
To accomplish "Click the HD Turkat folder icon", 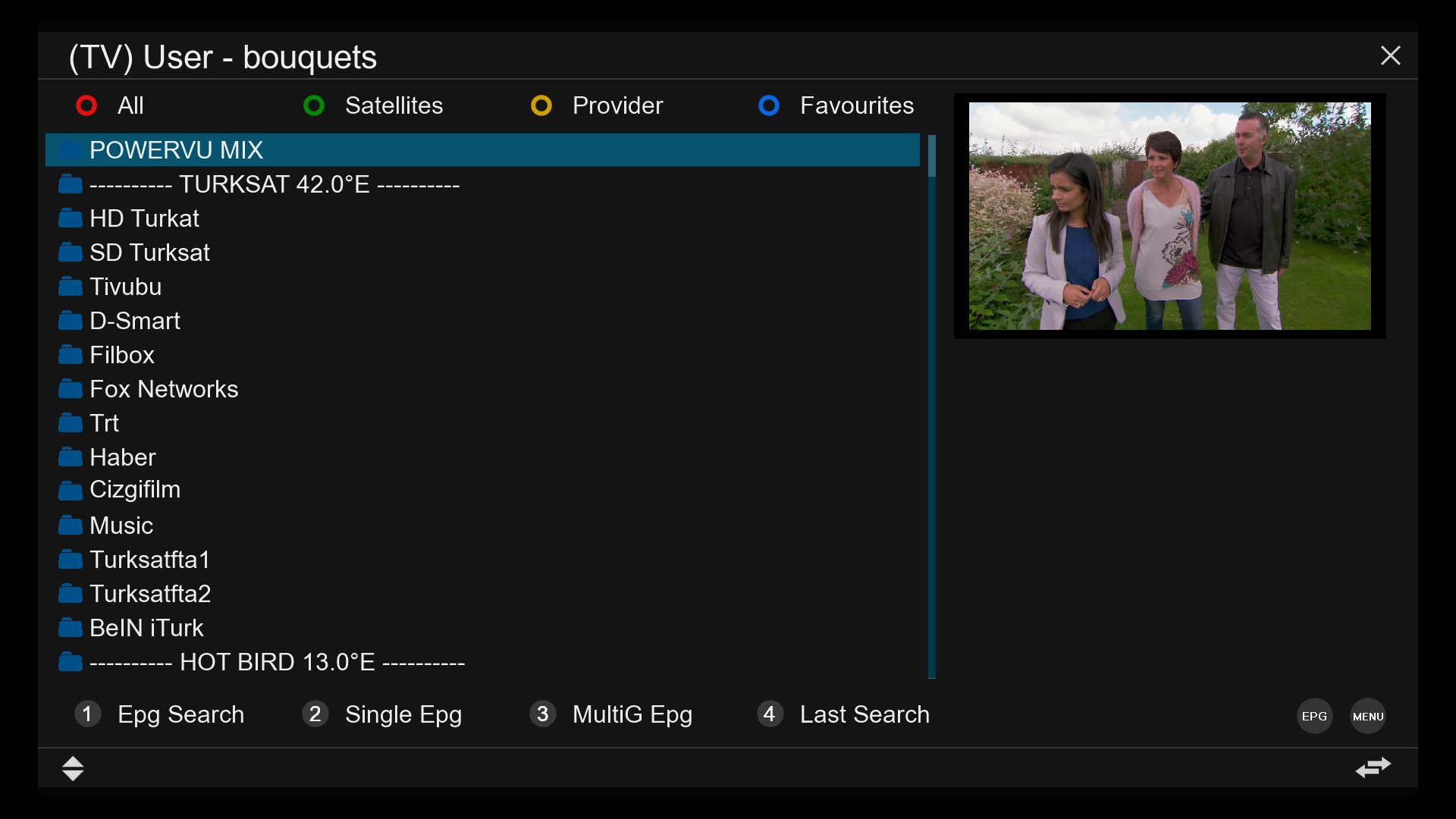I will point(71,218).
